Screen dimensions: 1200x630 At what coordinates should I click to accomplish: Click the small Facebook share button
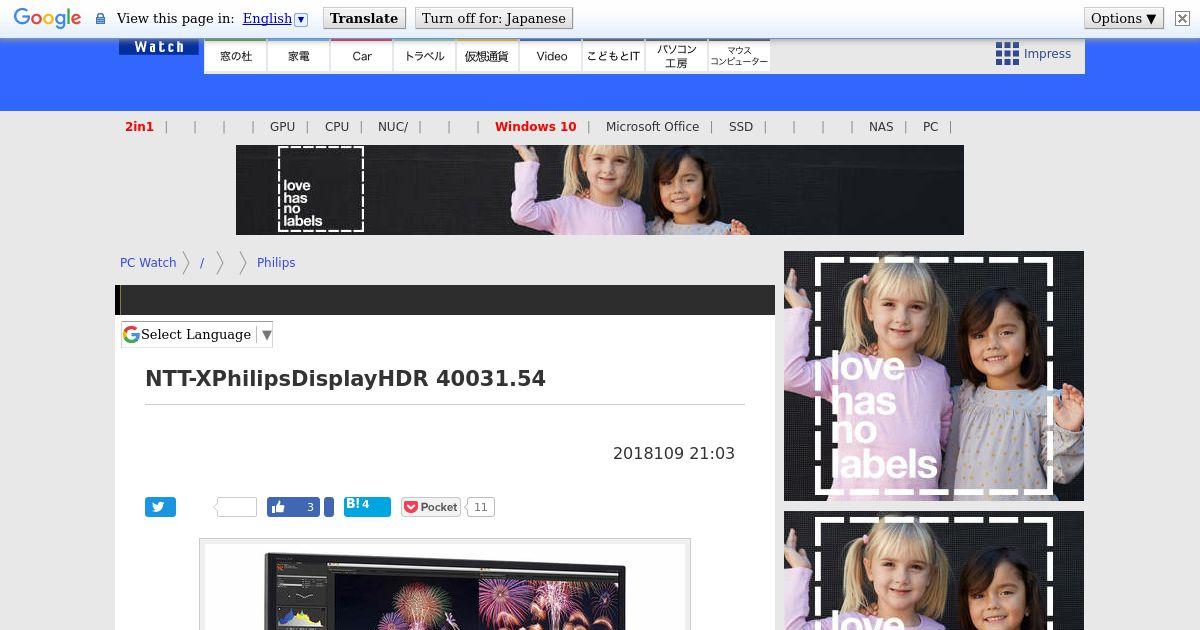[329, 507]
